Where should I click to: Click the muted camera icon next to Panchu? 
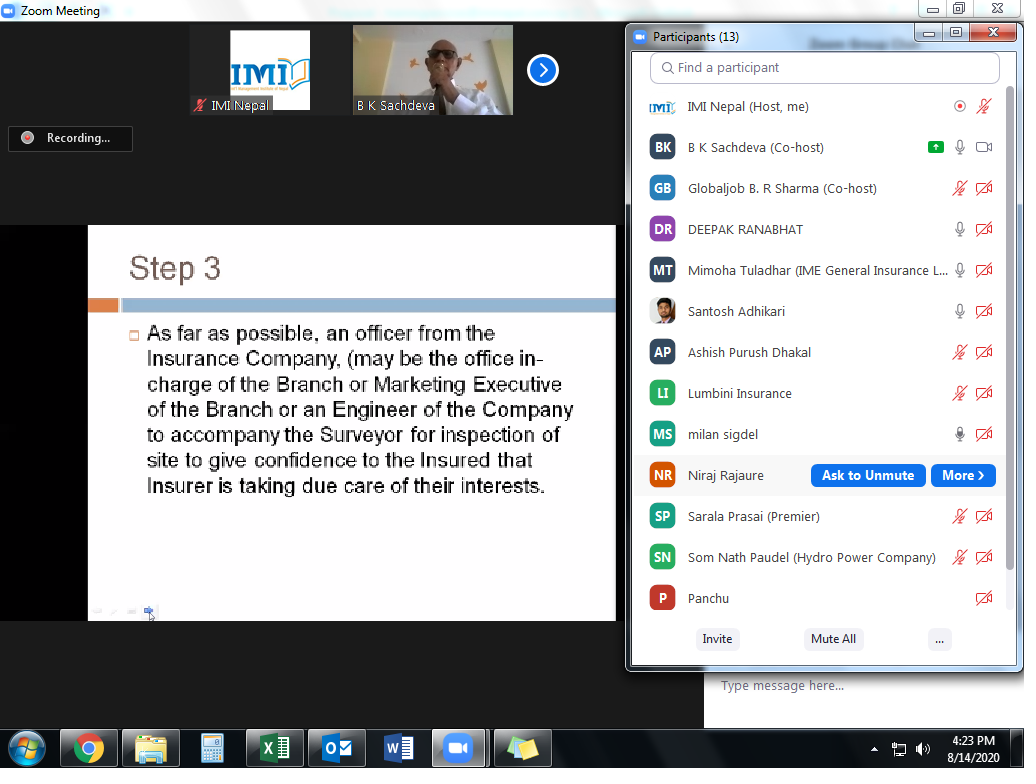click(x=984, y=597)
